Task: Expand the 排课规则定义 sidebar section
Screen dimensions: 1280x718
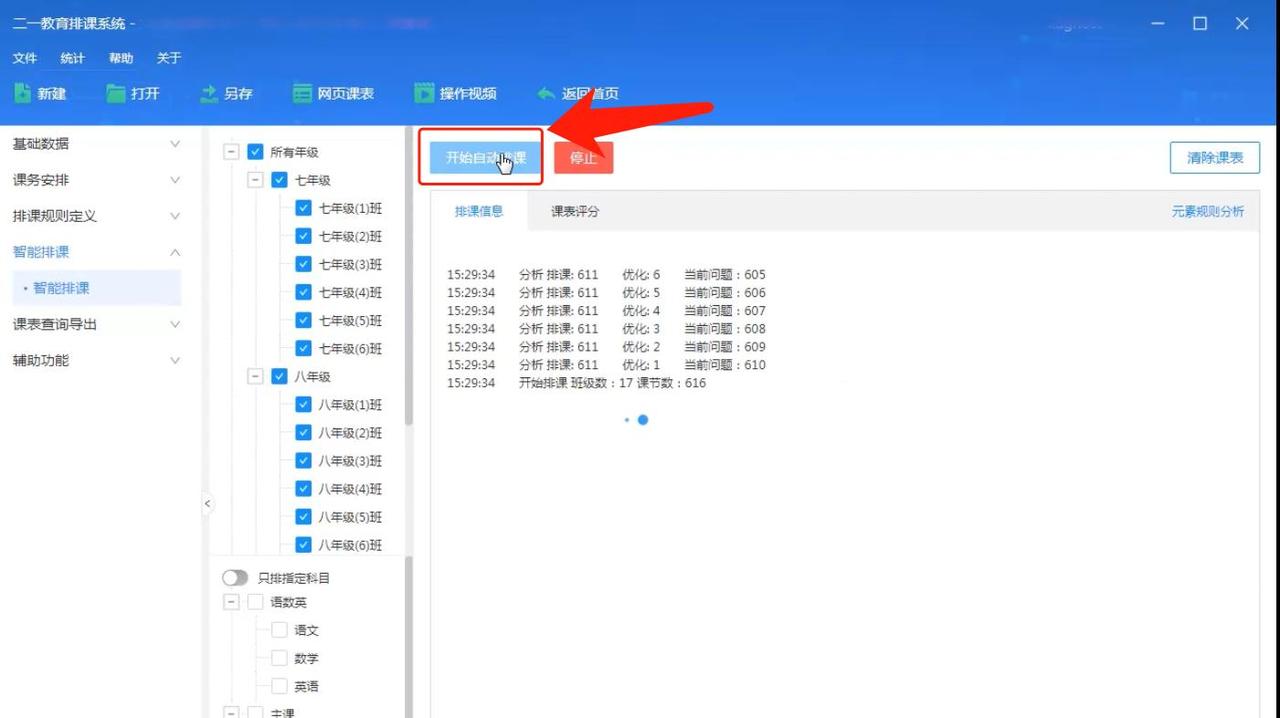Action: point(96,216)
